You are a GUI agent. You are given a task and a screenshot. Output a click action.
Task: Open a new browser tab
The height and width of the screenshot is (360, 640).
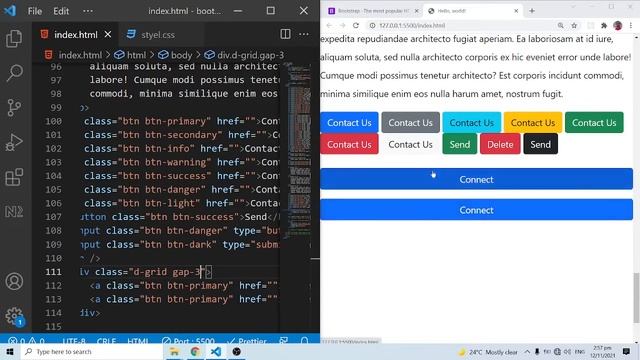(x=532, y=11)
